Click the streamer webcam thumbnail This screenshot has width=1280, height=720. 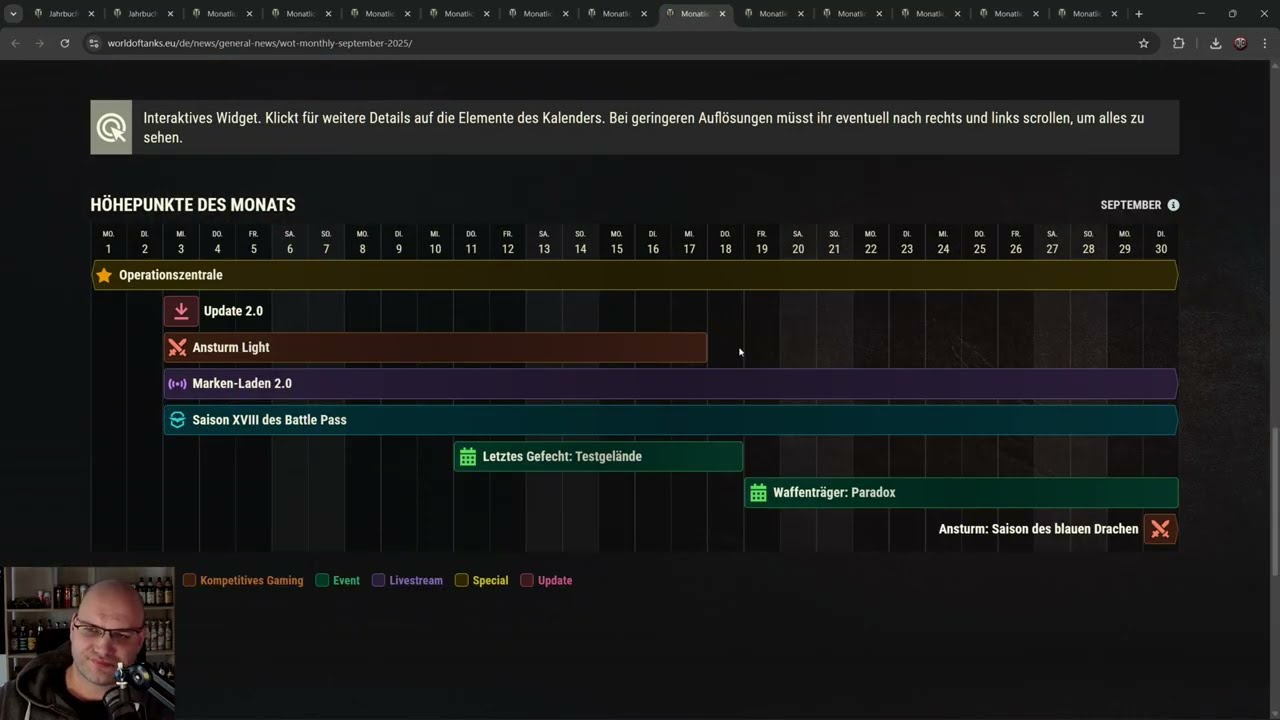88,643
